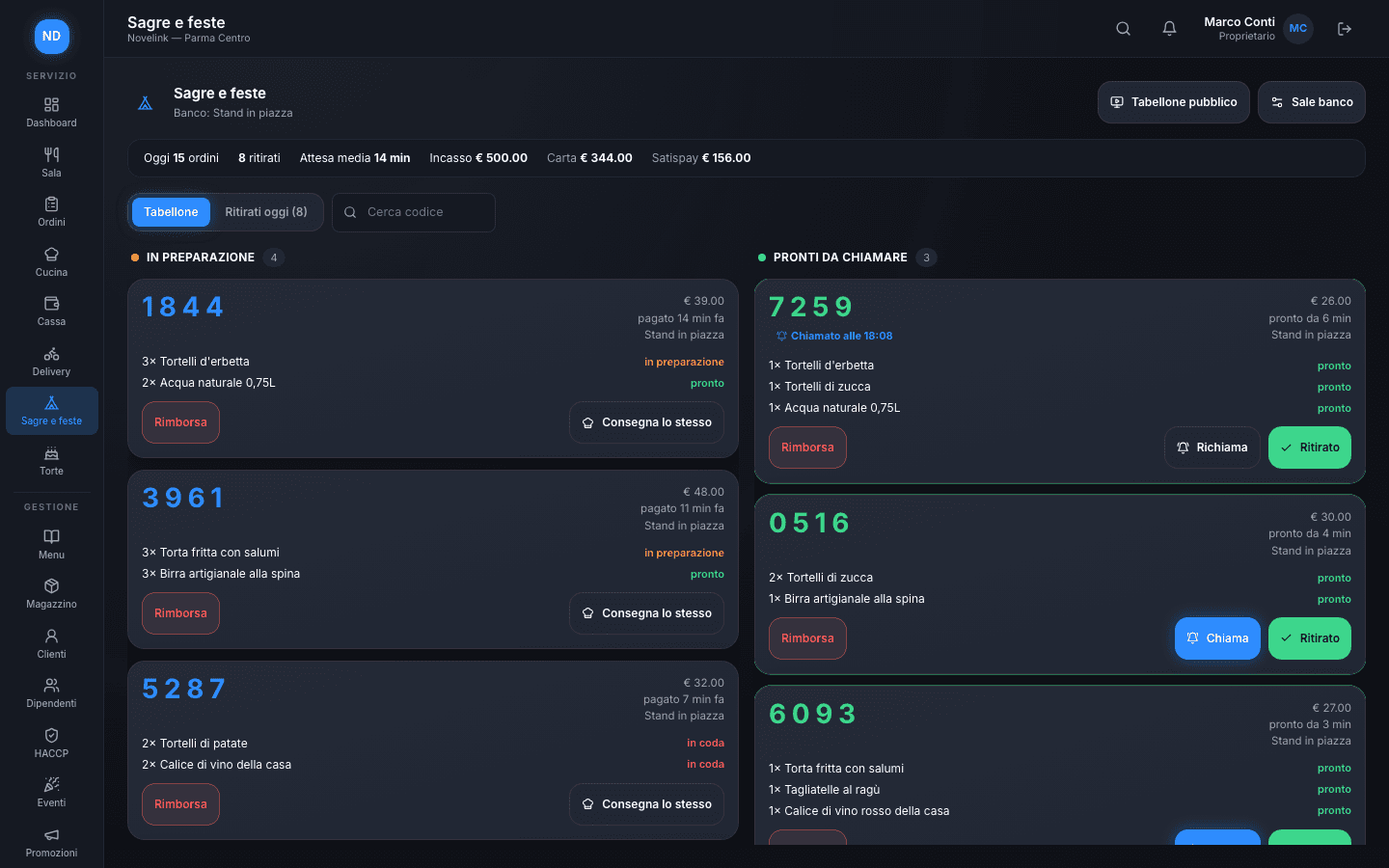Viewport: 1389px width, 868px height.
Task: Click the Cerca codice search field
Action: point(414,212)
